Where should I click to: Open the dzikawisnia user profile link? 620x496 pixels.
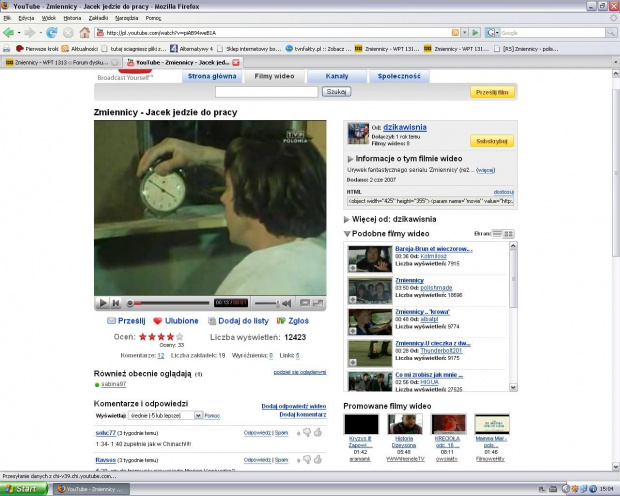point(405,127)
